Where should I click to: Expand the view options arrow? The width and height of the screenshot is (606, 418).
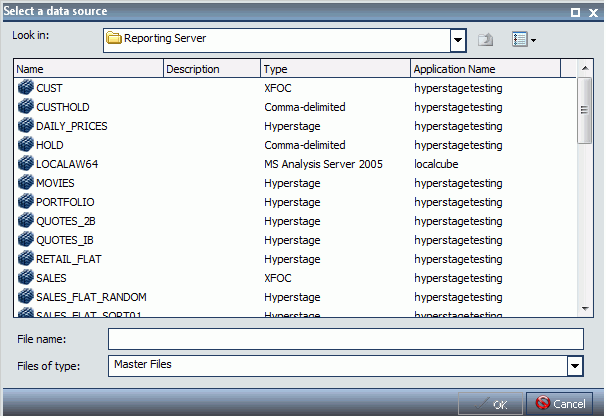click(533, 40)
